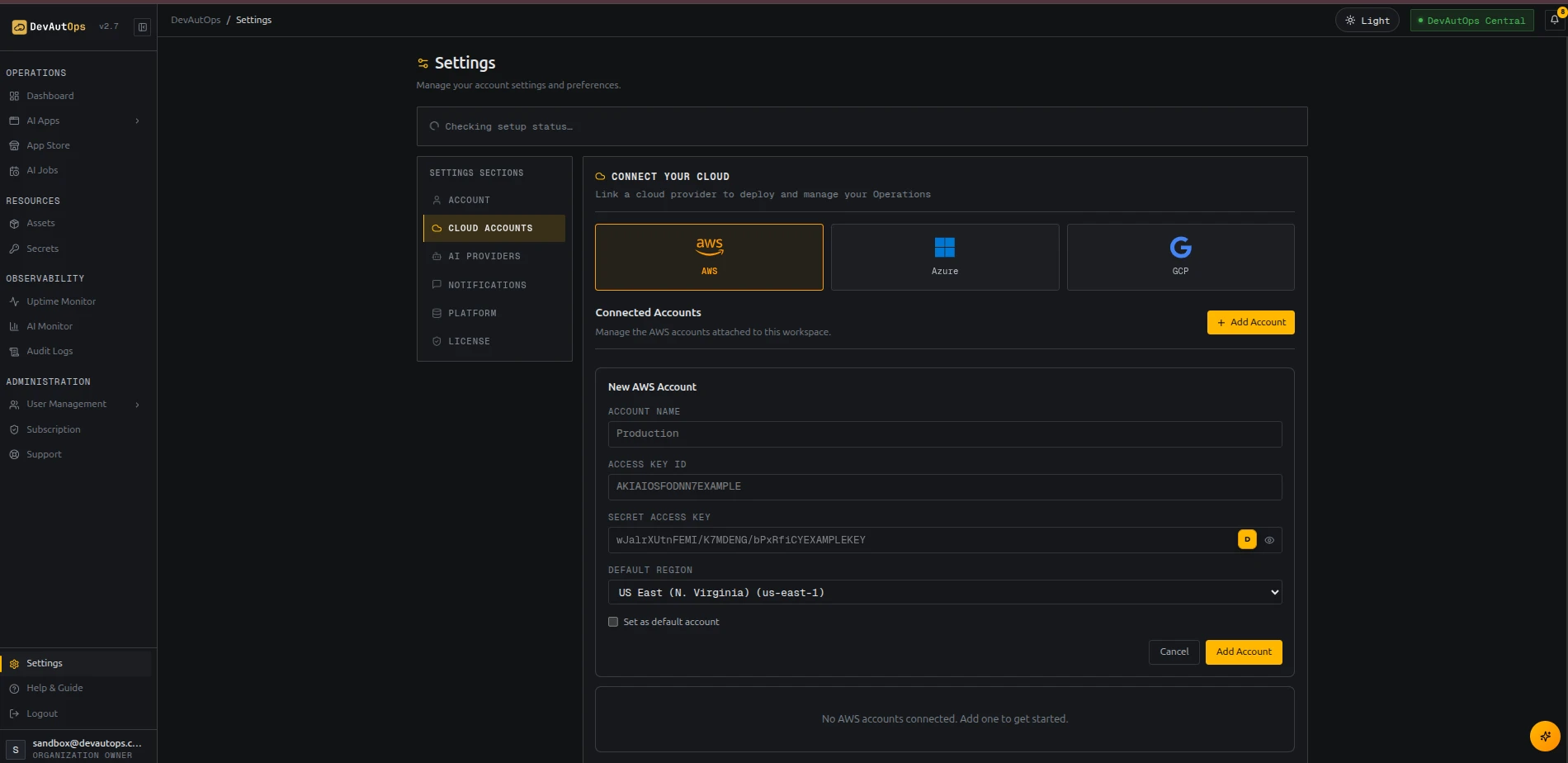Click the DevAutOps Central status badge
This screenshot has height=763, width=1568.
[x=1472, y=21]
